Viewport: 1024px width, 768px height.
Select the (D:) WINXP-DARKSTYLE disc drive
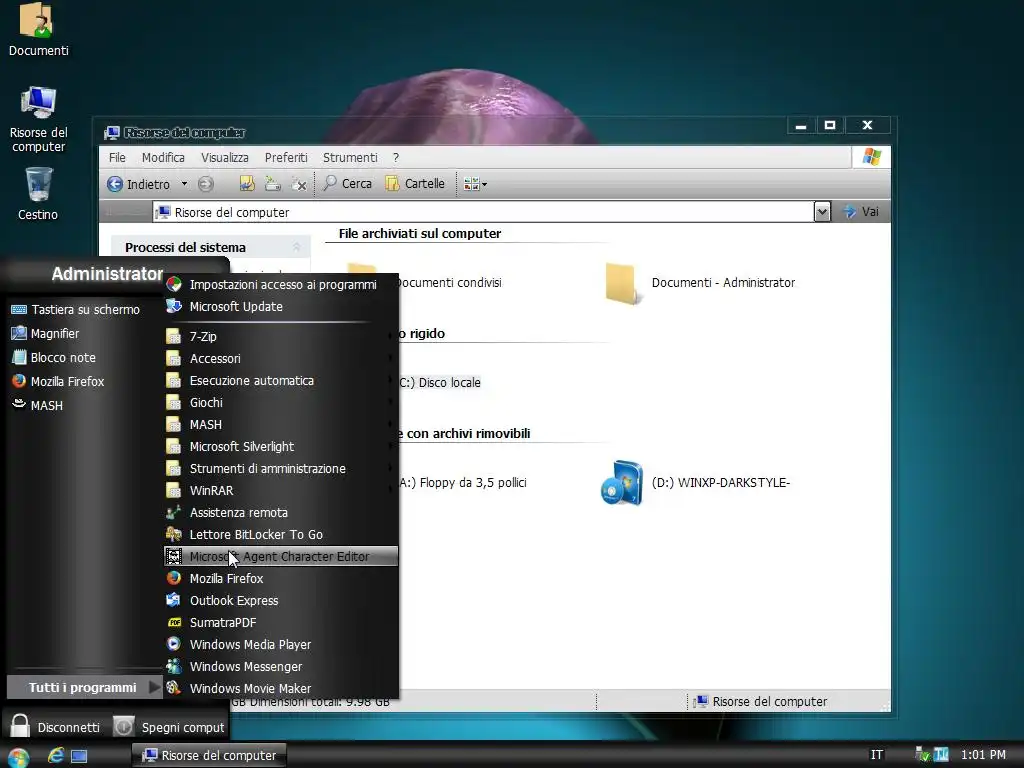pos(696,483)
